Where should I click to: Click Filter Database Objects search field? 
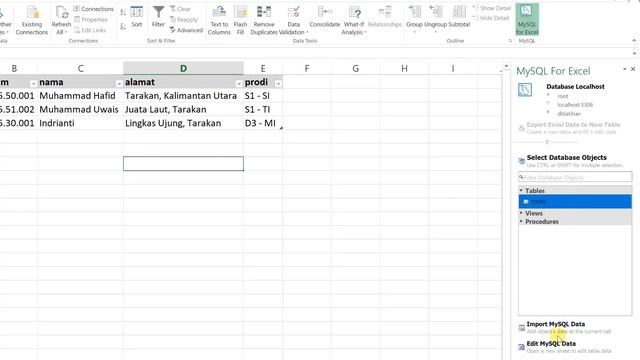pyautogui.click(x=575, y=177)
